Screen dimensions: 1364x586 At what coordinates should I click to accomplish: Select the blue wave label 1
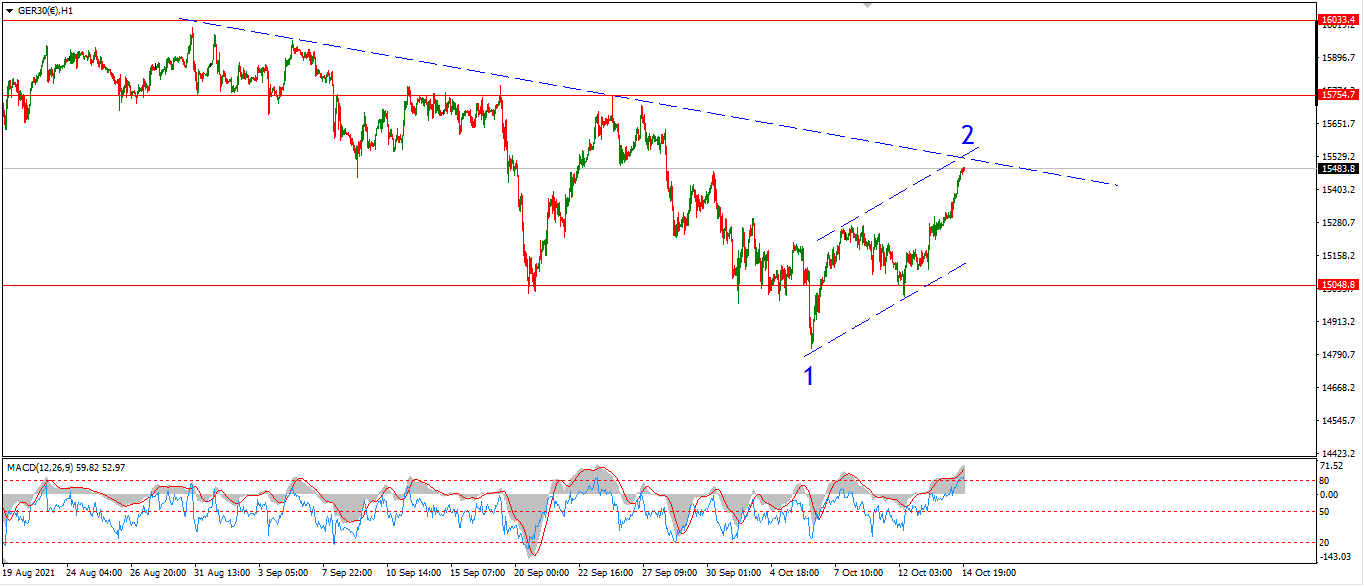click(809, 375)
